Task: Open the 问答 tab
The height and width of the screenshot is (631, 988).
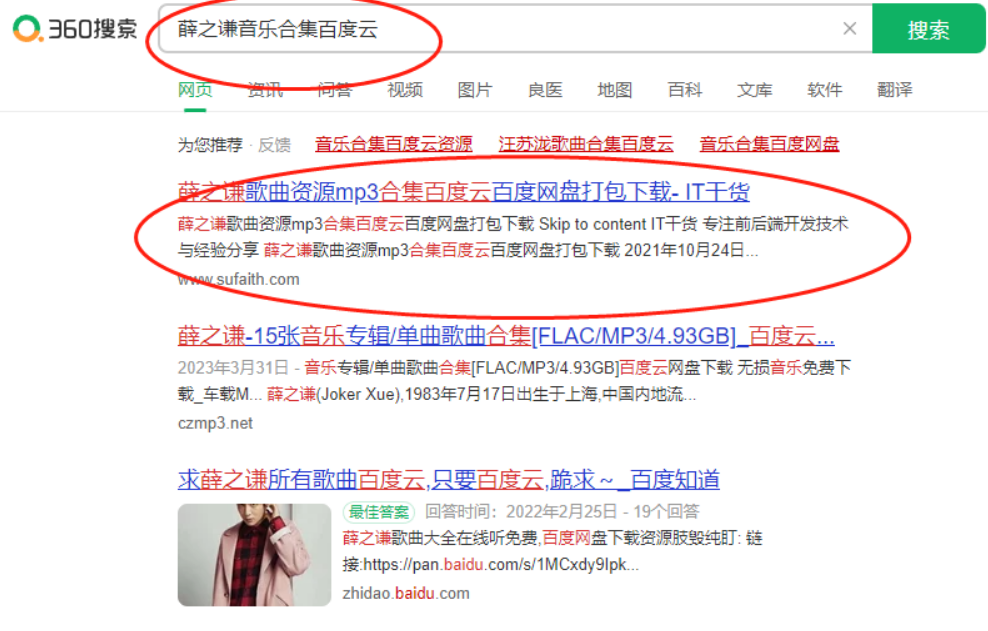Action: click(335, 90)
